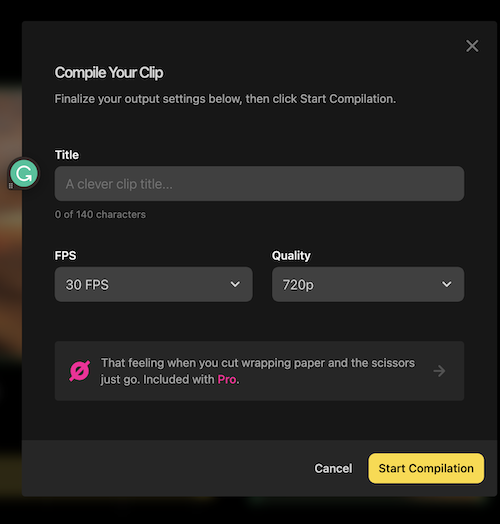Open the 720p quality dropdown
This screenshot has width=500, height=524.
[368, 284]
